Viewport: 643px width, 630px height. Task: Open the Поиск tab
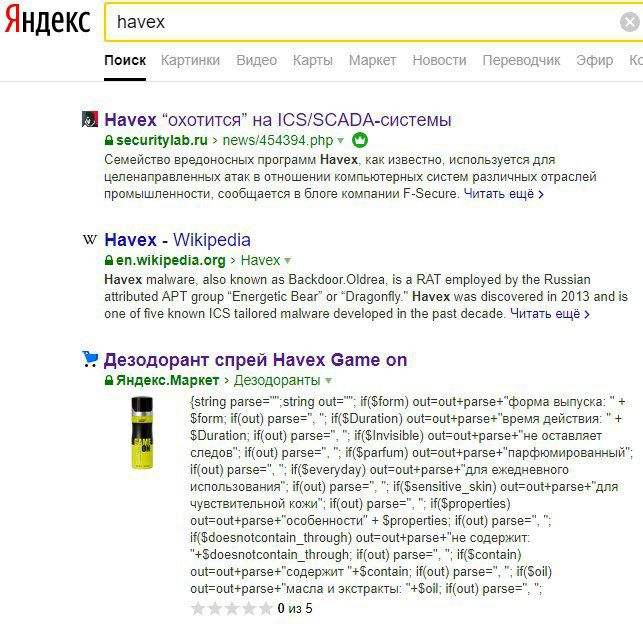click(x=125, y=60)
